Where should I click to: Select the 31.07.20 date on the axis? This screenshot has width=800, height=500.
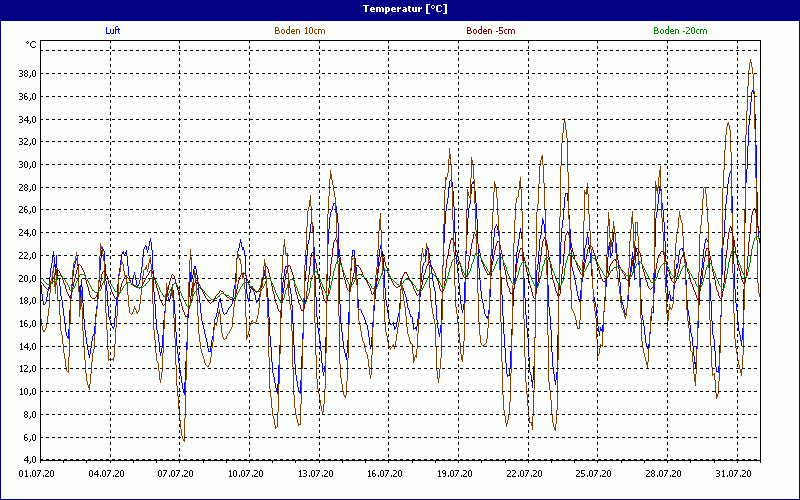coord(733,474)
